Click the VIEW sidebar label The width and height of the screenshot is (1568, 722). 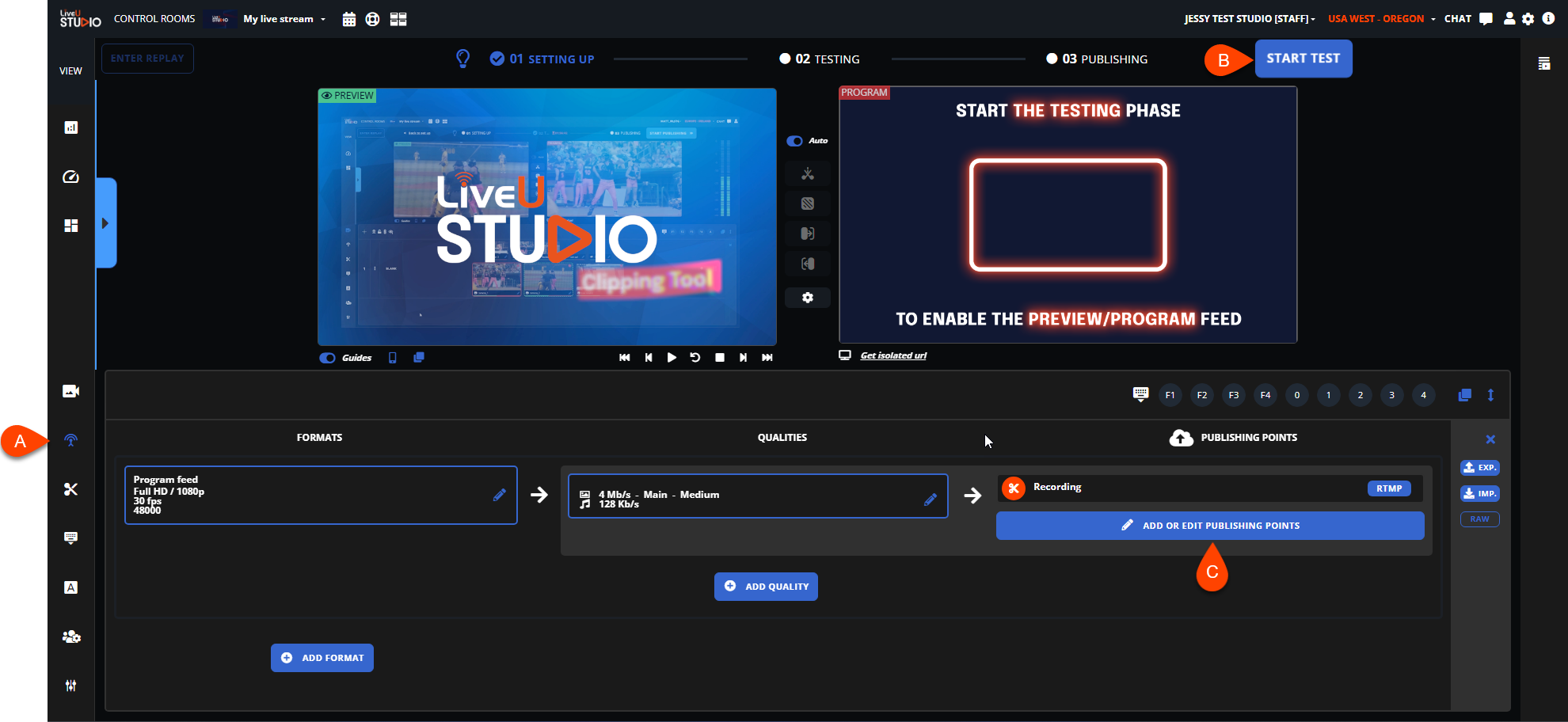tap(70, 71)
